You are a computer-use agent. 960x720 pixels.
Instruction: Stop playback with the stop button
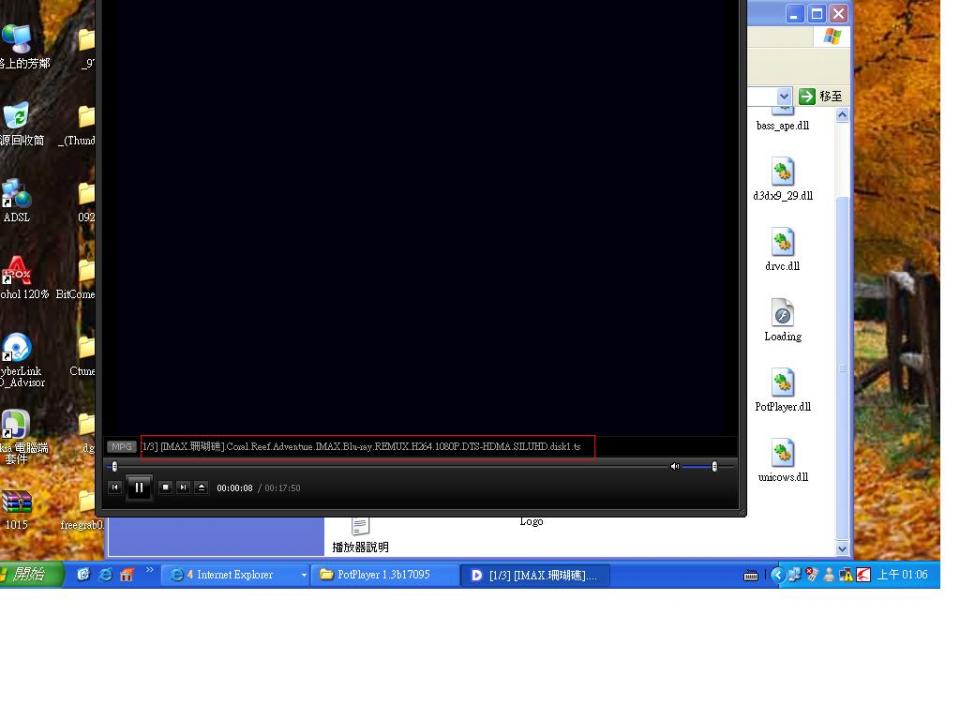[165, 487]
